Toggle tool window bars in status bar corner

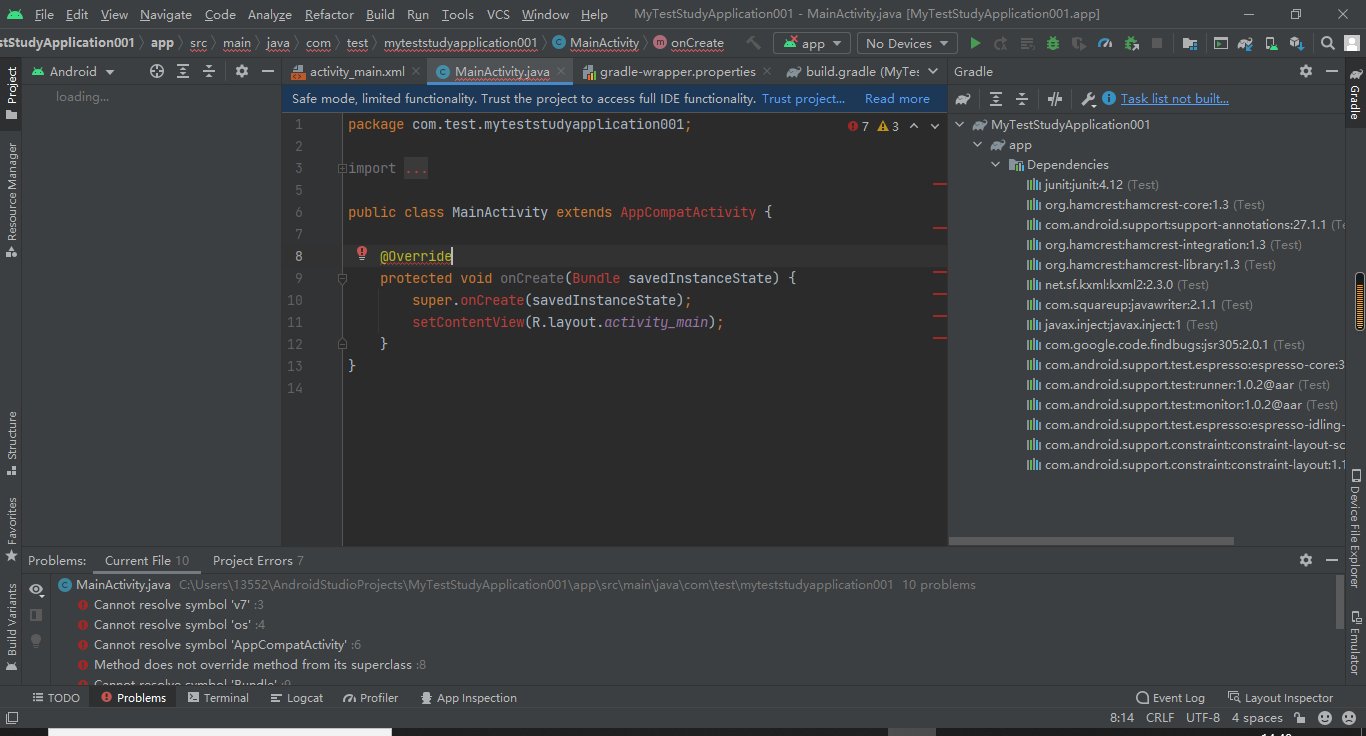point(12,718)
